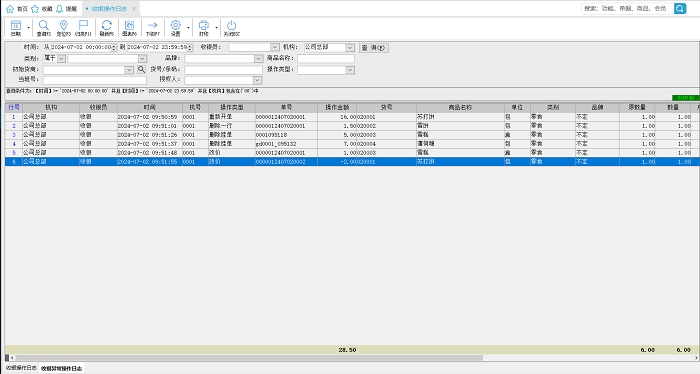The height and width of the screenshot is (374, 700).
Task: Click the supplier lookup magnifier icon
Action: tap(141, 70)
